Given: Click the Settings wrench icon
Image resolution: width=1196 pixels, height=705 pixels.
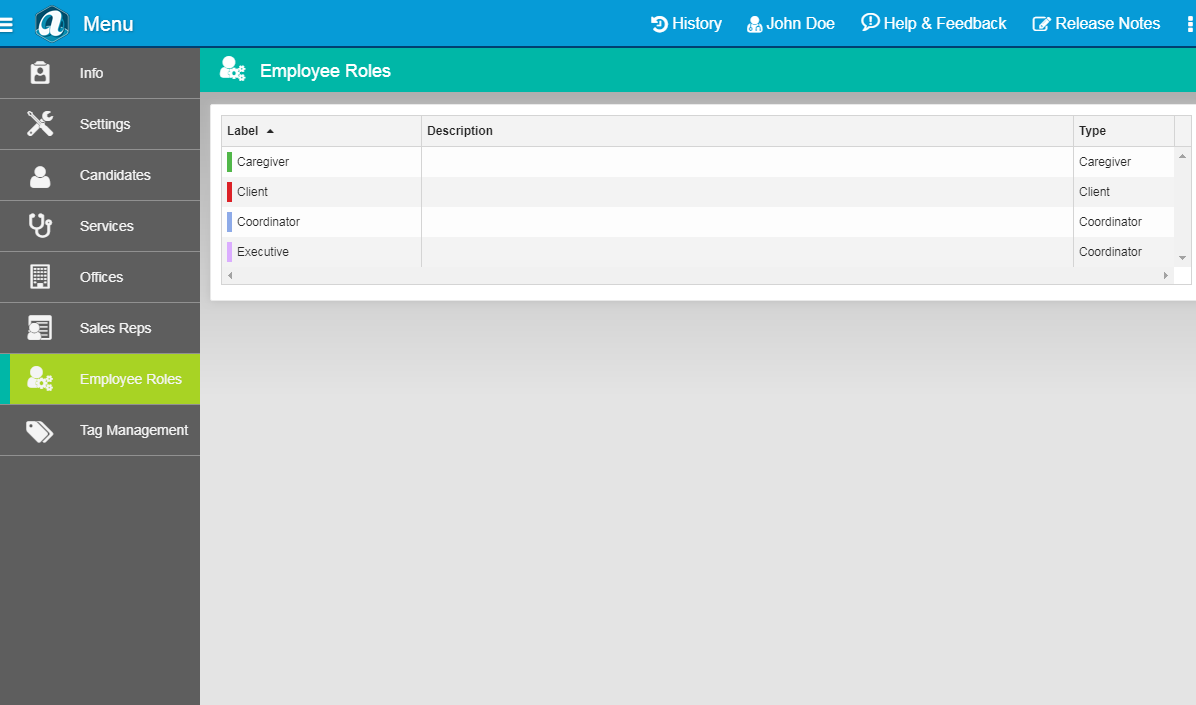Looking at the screenshot, I should pyautogui.click(x=40, y=124).
